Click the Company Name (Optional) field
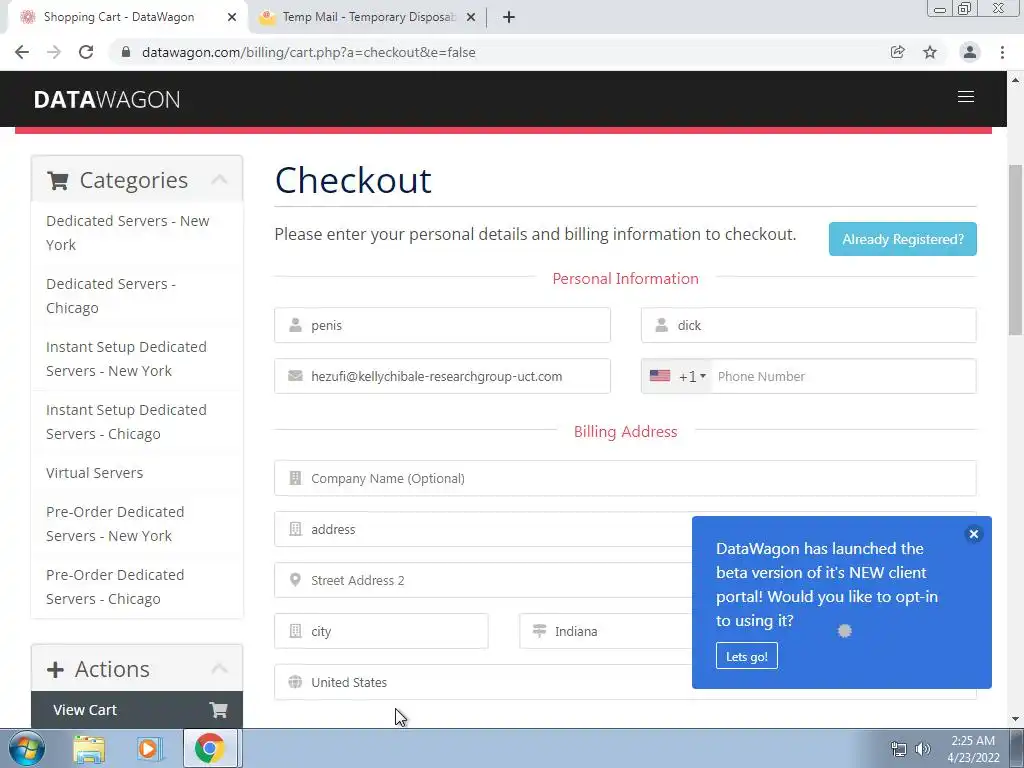1024x768 pixels. [625, 478]
